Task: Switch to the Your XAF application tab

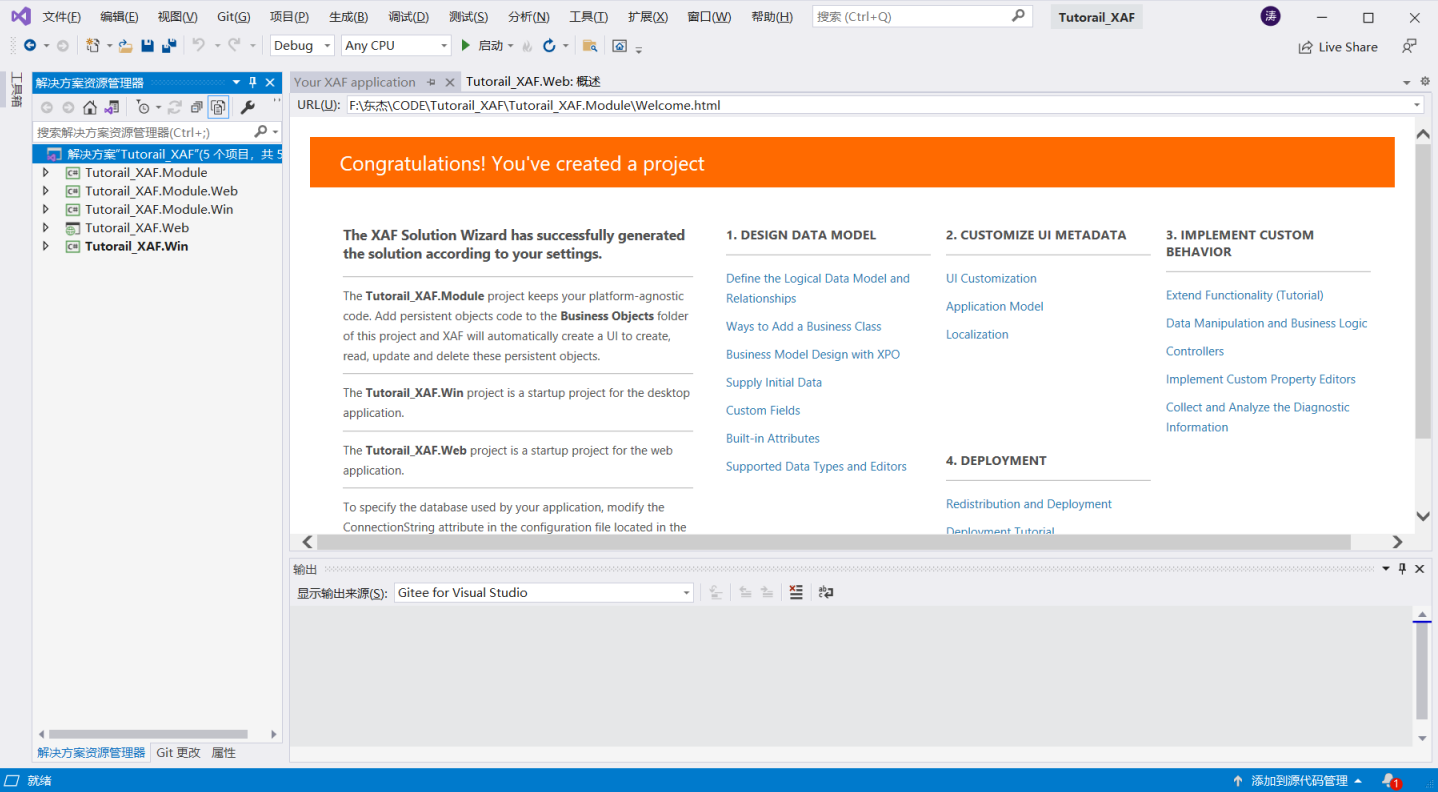Action: click(x=355, y=82)
